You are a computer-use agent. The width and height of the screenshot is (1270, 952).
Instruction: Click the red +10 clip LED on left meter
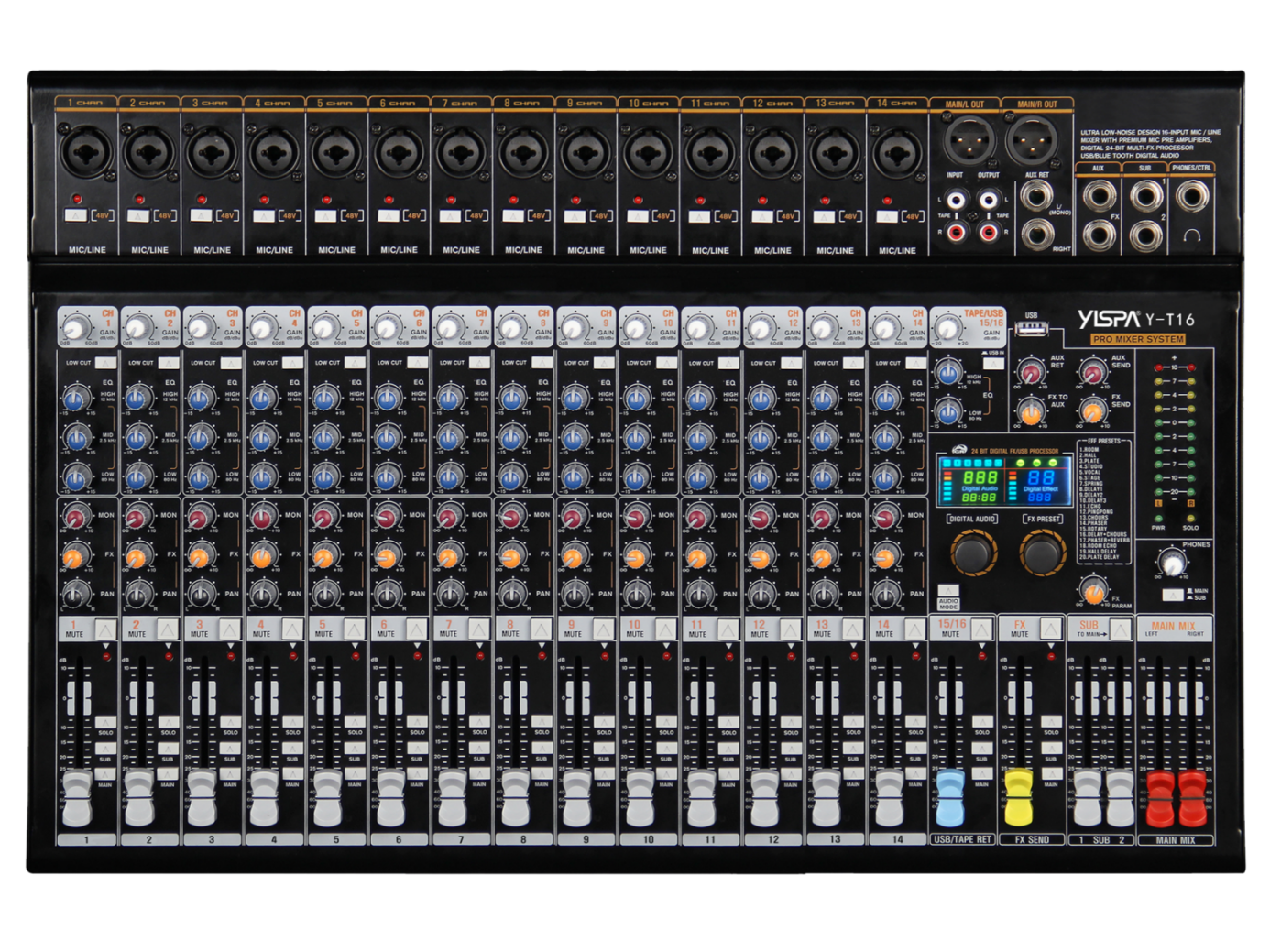click(1159, 367)
